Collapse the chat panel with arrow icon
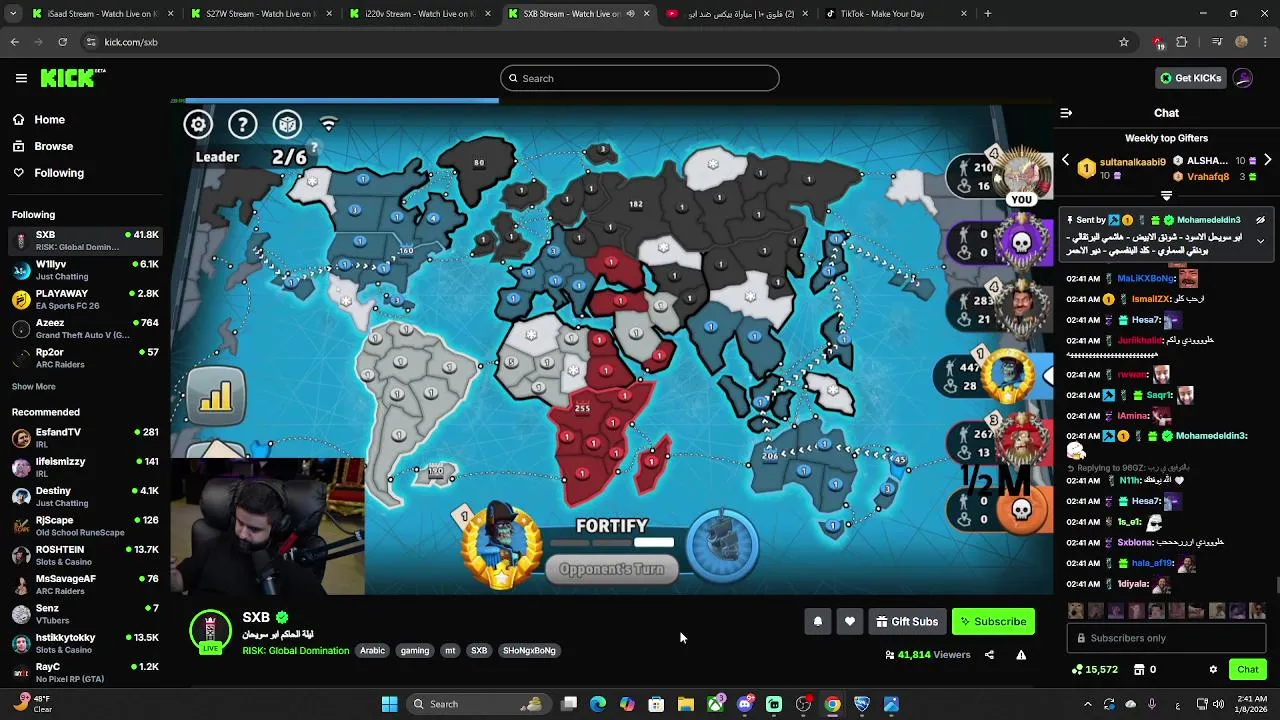 [x=1066, y=113]
